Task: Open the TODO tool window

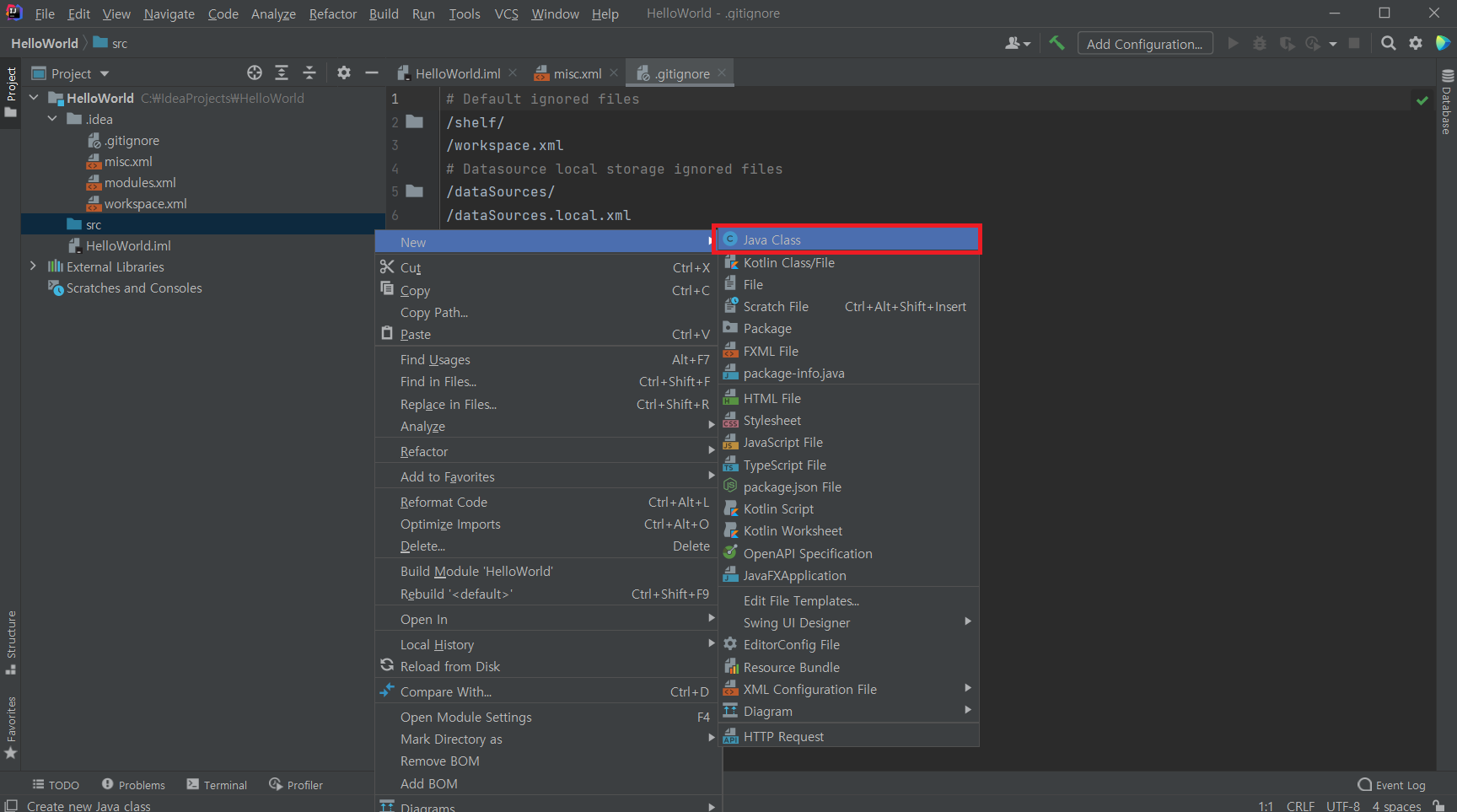Action: (x=56, y=785)
